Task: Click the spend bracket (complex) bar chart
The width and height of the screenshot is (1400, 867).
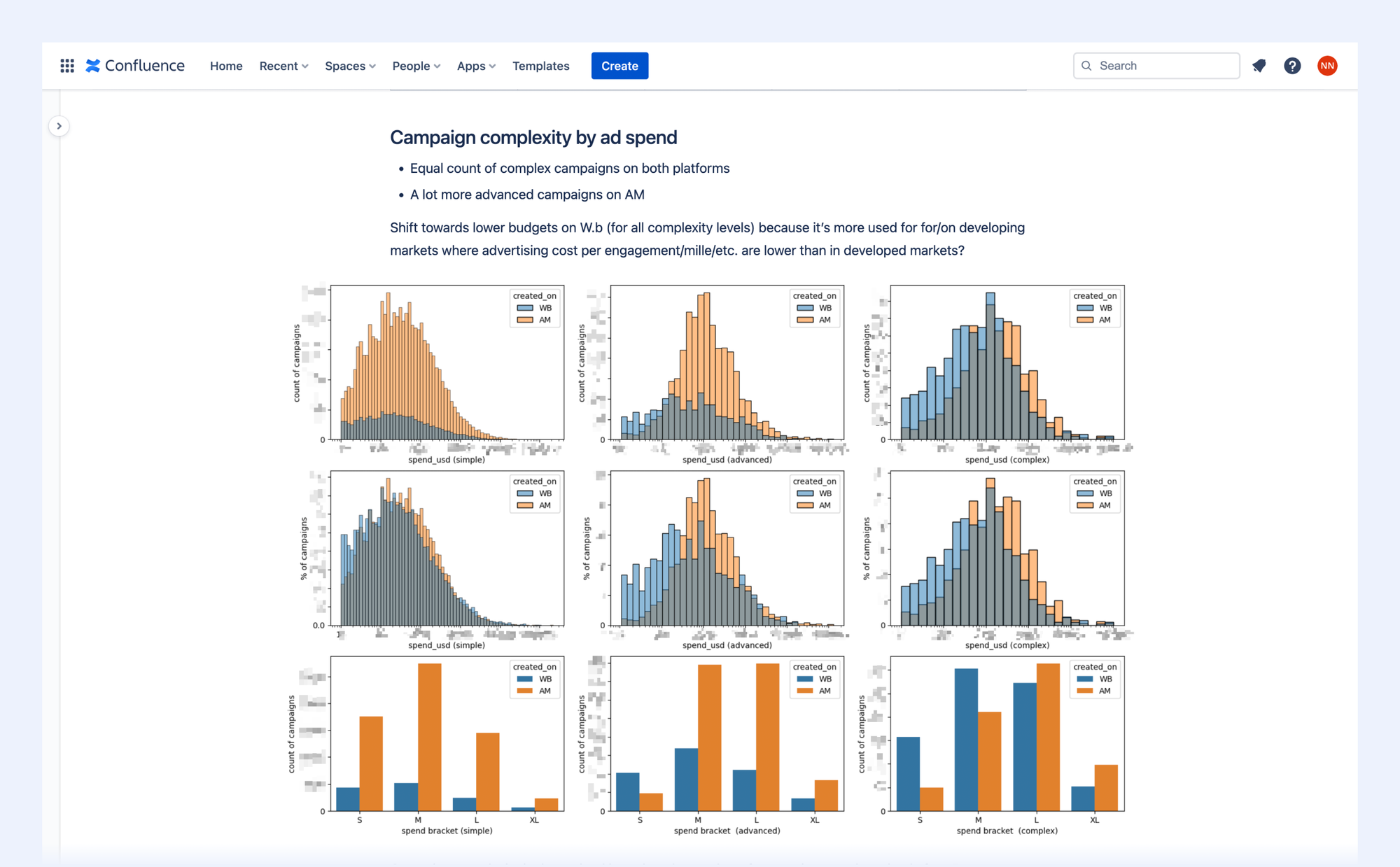Action: pyautogui.click(x=1007, y=735)
